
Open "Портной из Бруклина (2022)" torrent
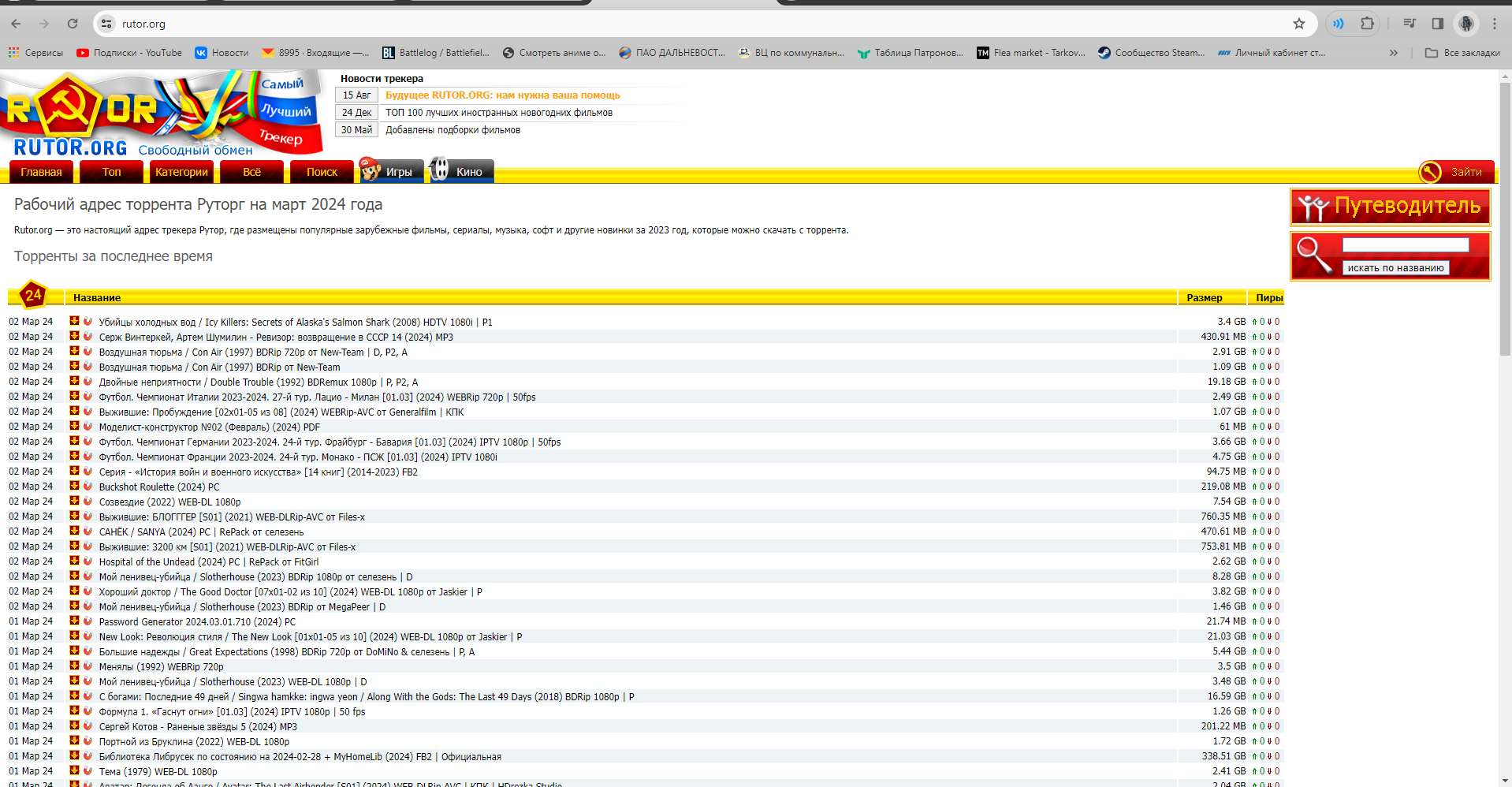click(194, 742)
